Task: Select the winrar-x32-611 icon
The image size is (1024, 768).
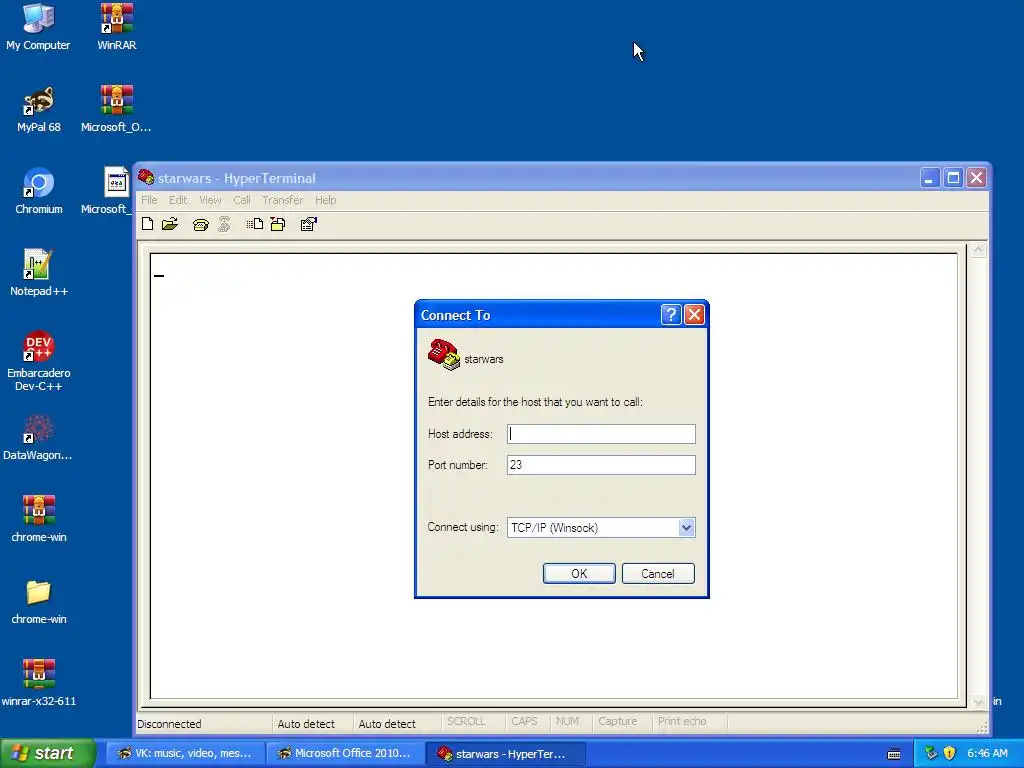Action: click(x=38, y=683)
